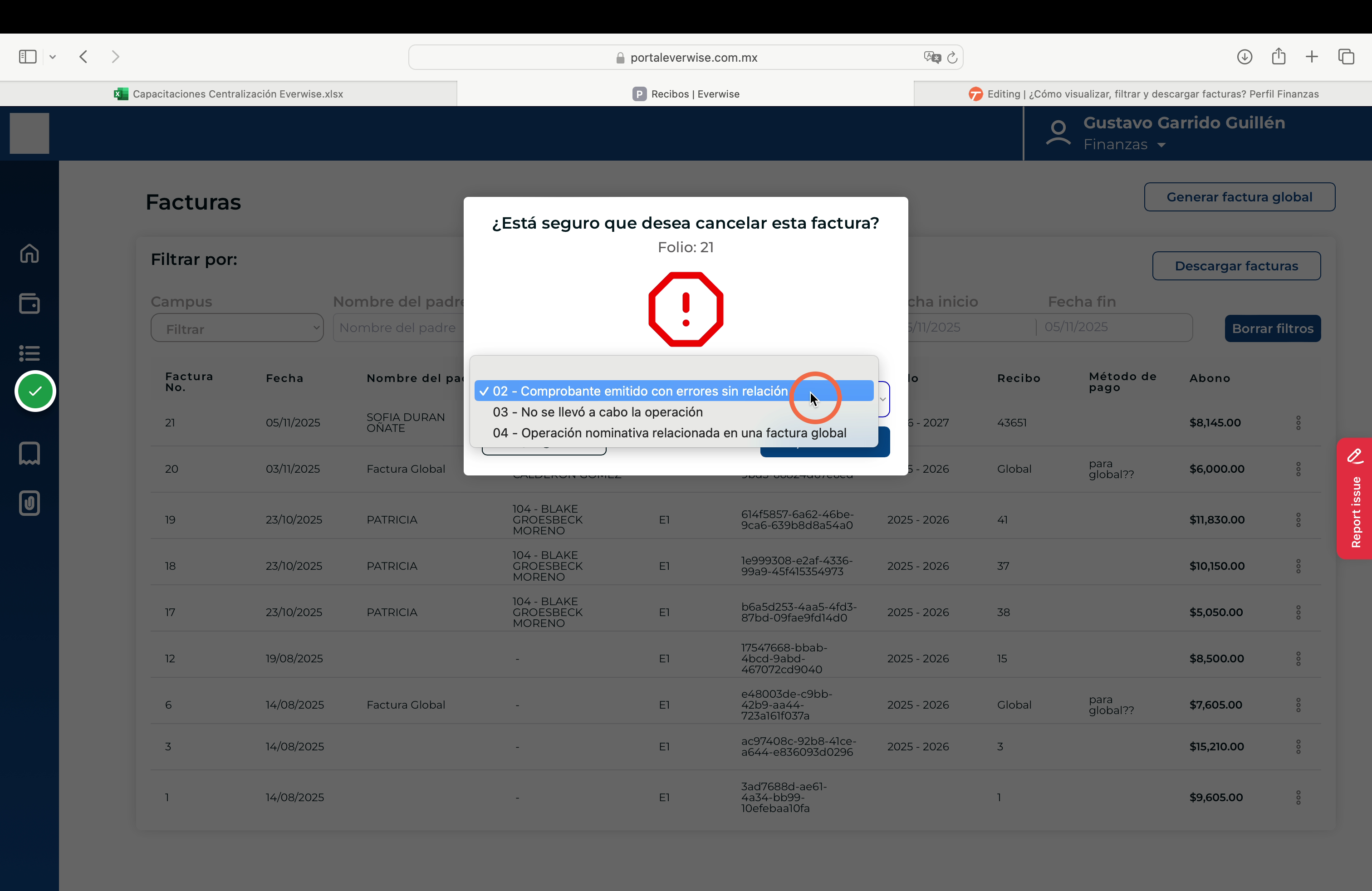Switch to the Editing ¿Cómo visualizar tab

tap(1143, 94)
